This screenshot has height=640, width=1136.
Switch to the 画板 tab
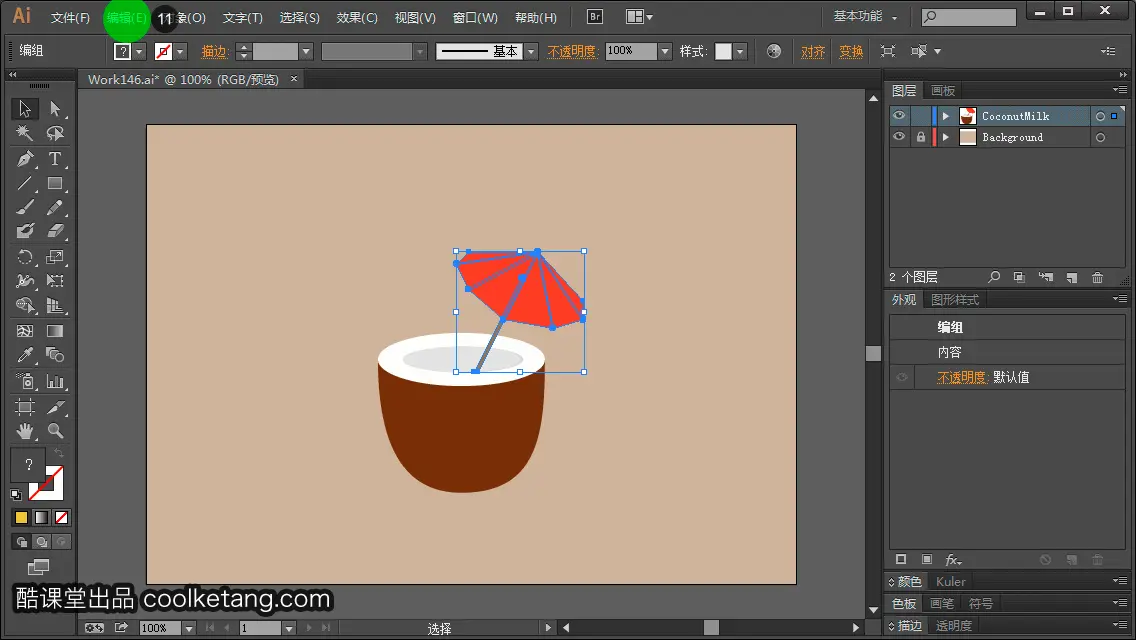tap(943, 91)
